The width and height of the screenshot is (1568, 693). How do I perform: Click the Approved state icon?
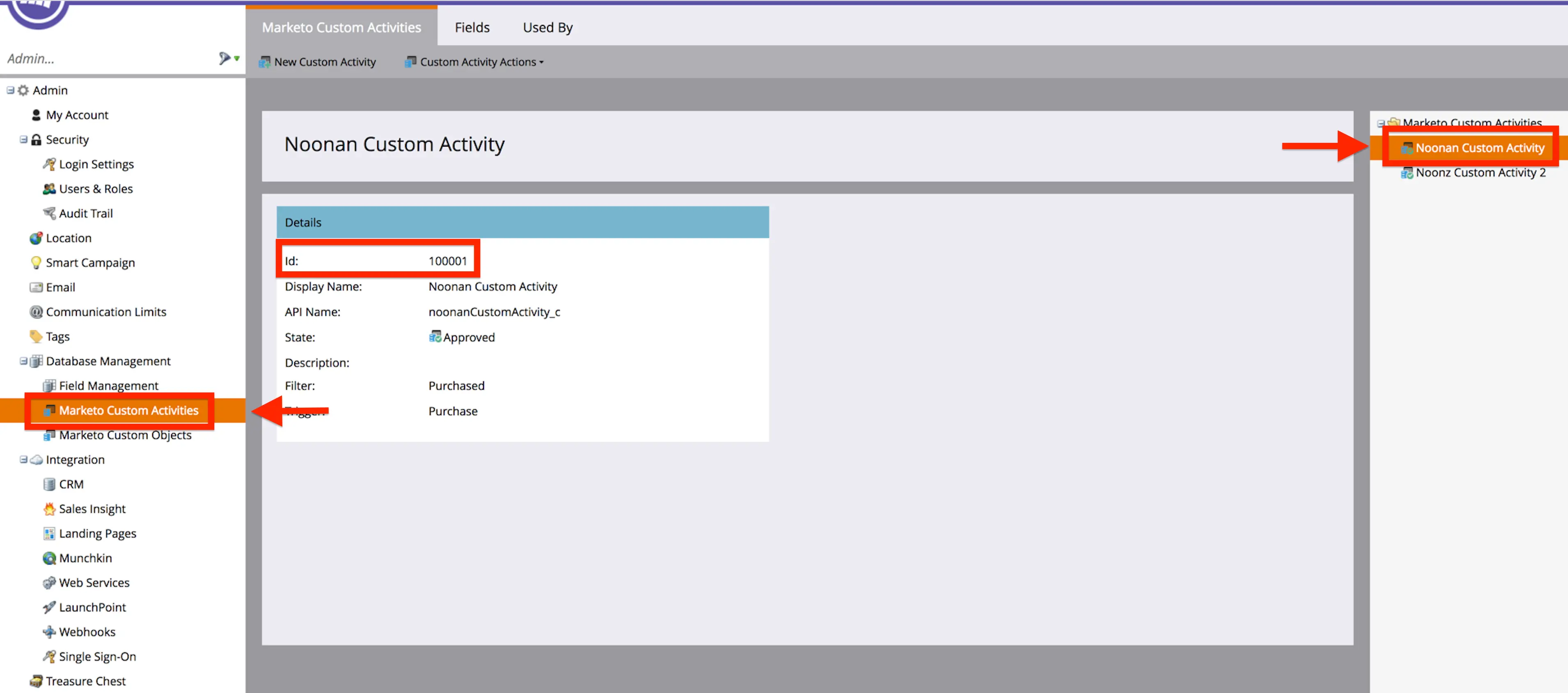click(435, 337)
